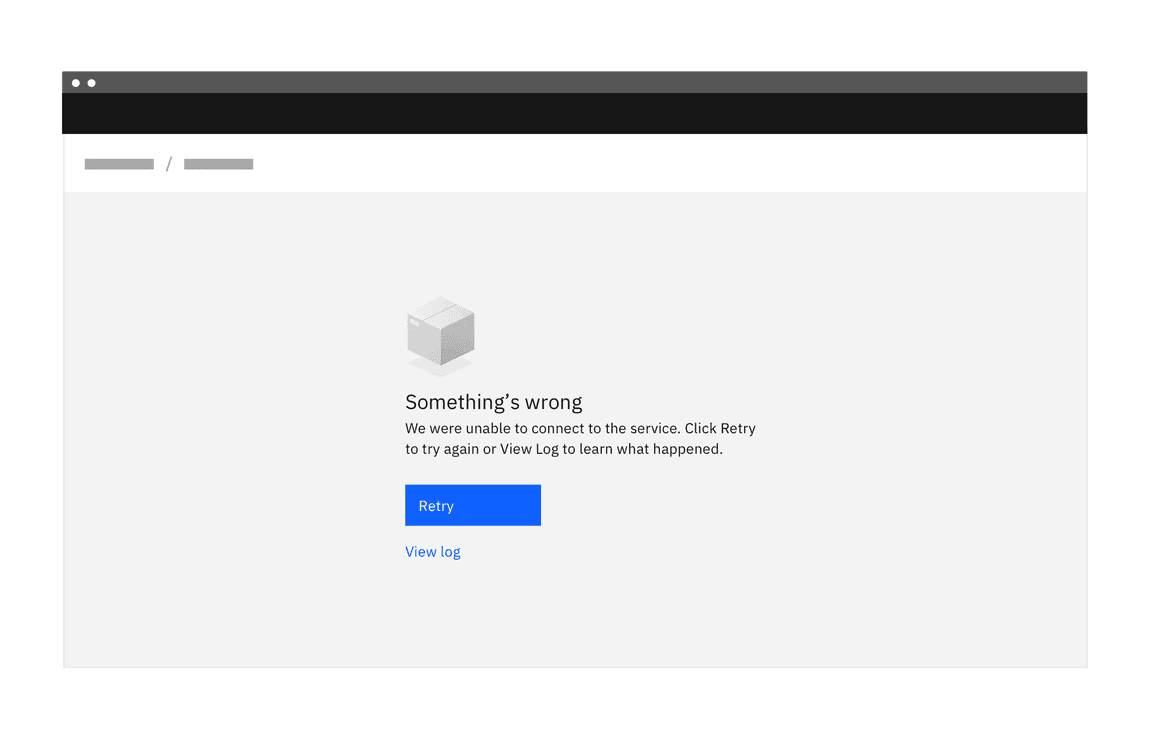1152x741 pixels.
Task: Click the breadcrumb separator slash
Action: [168, 163]
